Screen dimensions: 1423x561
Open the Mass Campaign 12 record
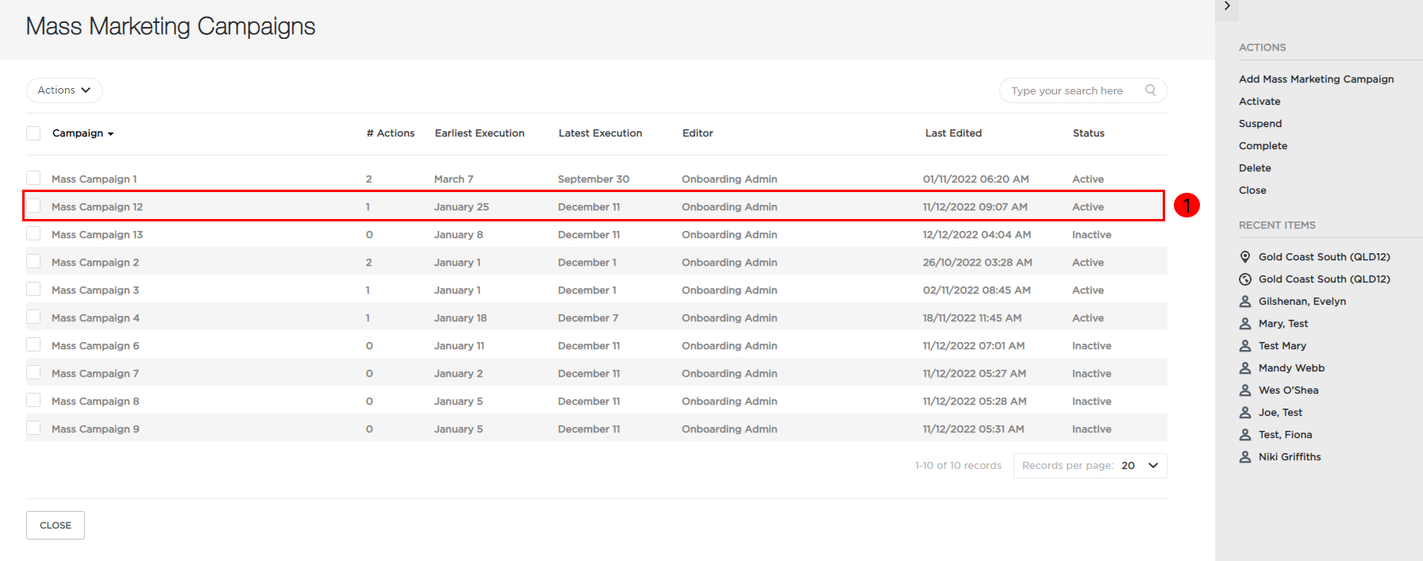[97, 207]
